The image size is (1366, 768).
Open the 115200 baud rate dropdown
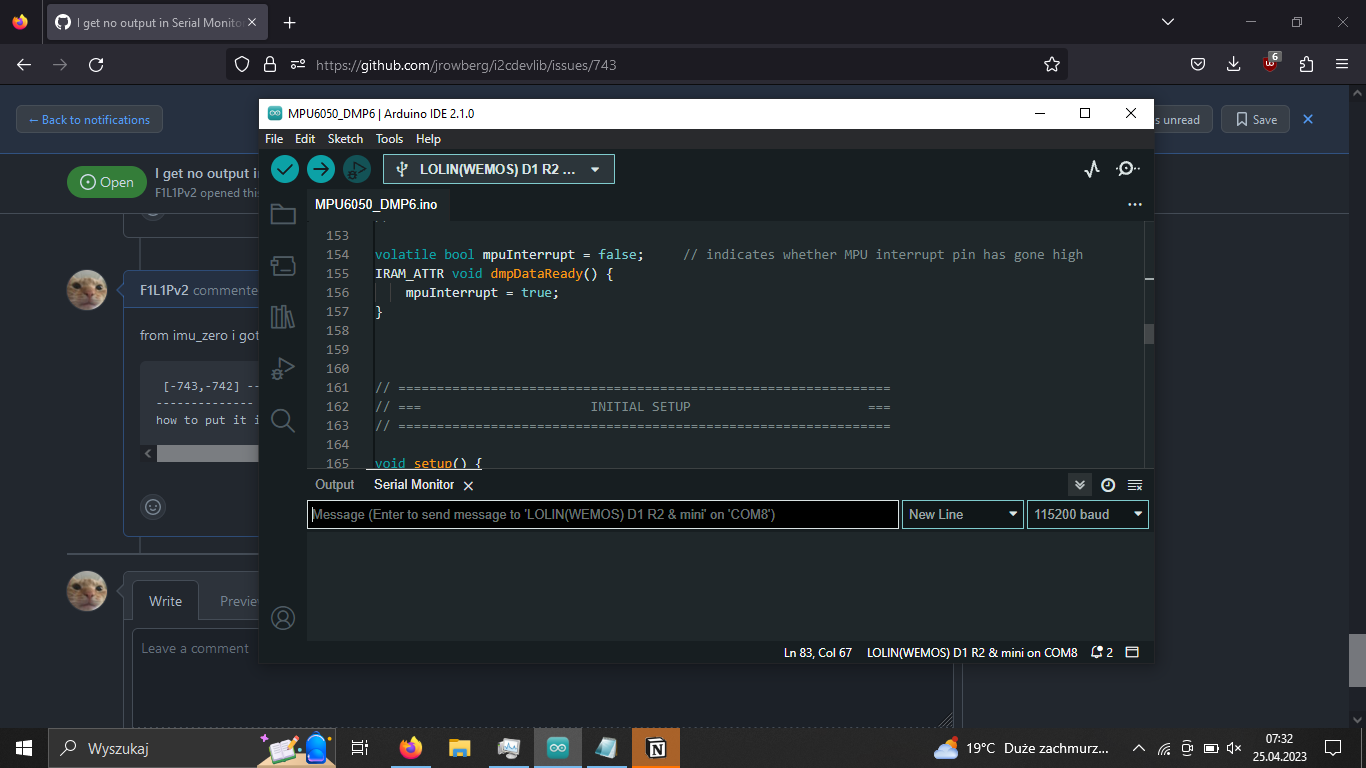[x=1087, y=514]
